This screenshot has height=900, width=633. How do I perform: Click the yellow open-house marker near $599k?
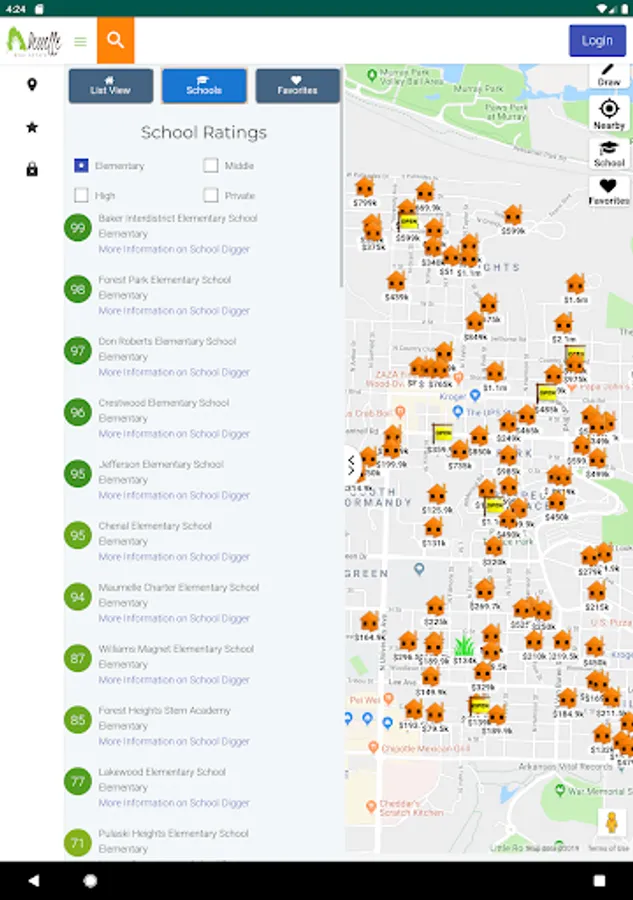pyautogui.click(x=408, y=222)
